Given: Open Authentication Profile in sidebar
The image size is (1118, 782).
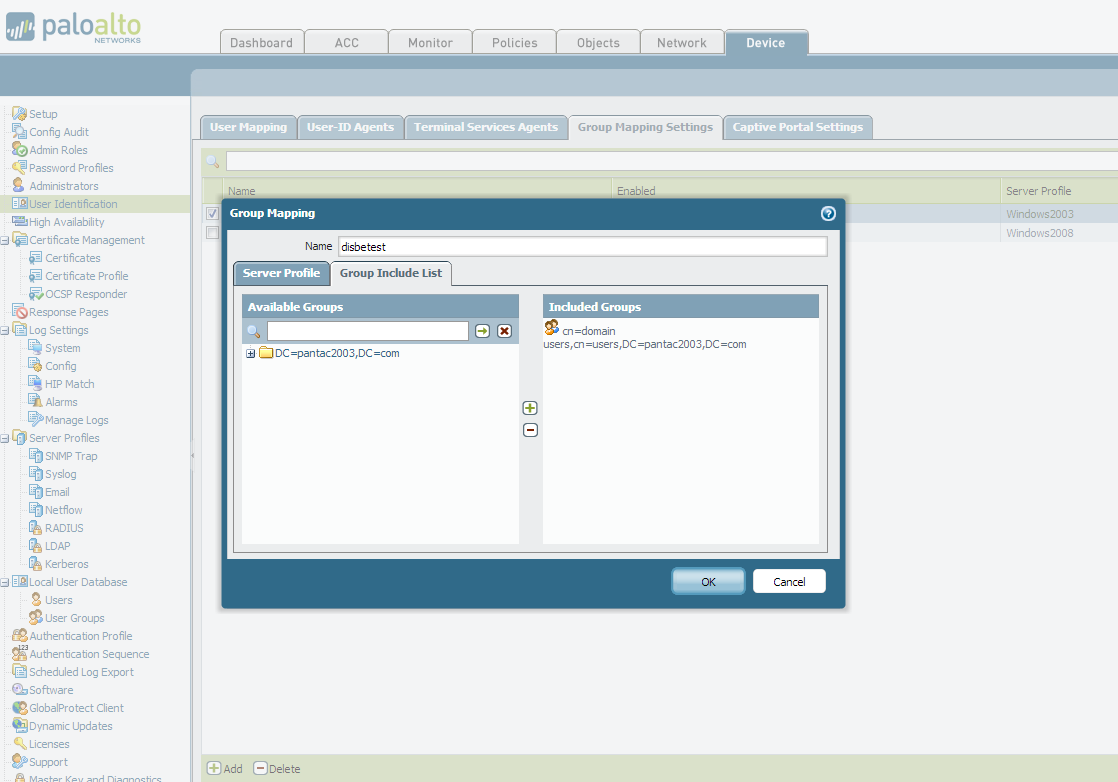Looking at the screenshot, I should click(x=81, y=636).
